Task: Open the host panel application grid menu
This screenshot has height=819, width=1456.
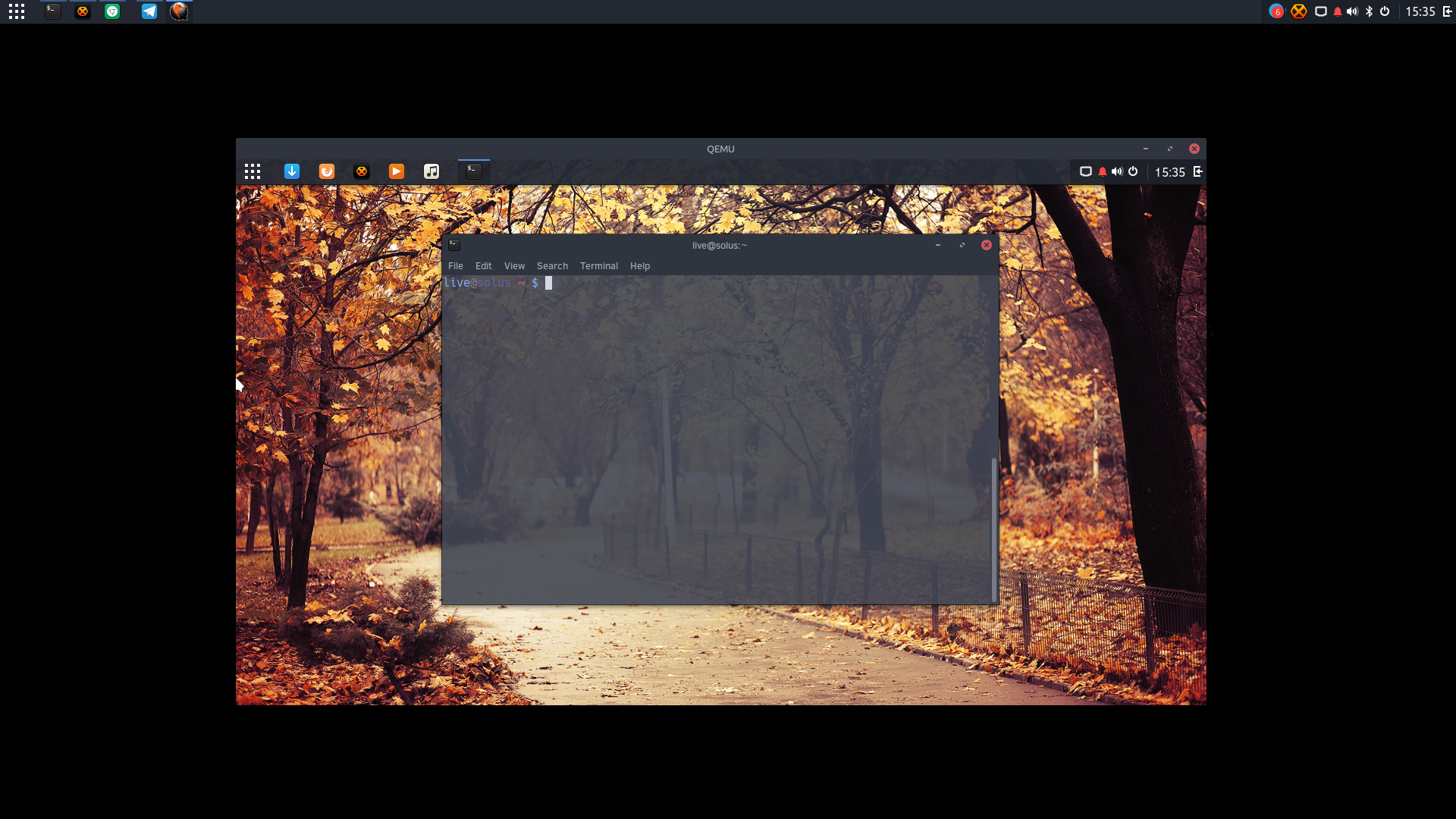Action: coord(17,11)
